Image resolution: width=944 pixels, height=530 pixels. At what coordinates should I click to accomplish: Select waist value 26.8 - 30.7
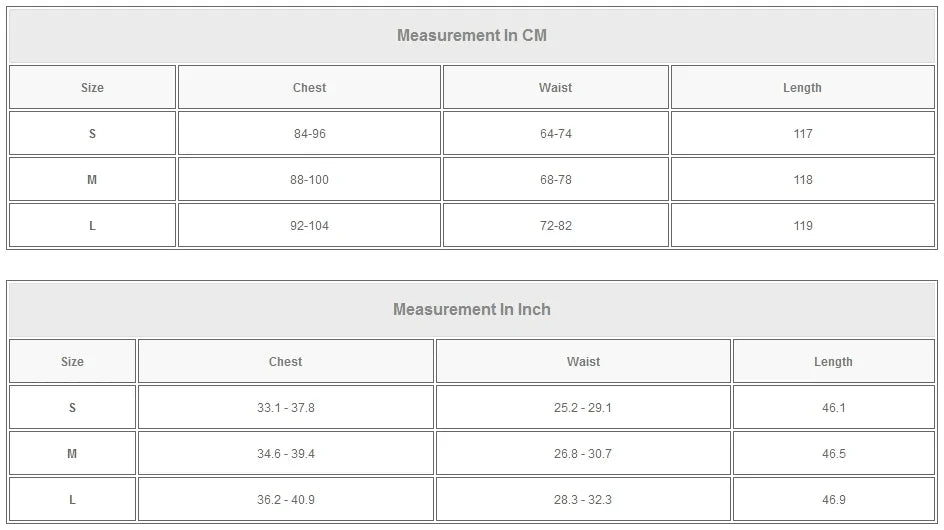pos(583,454)
